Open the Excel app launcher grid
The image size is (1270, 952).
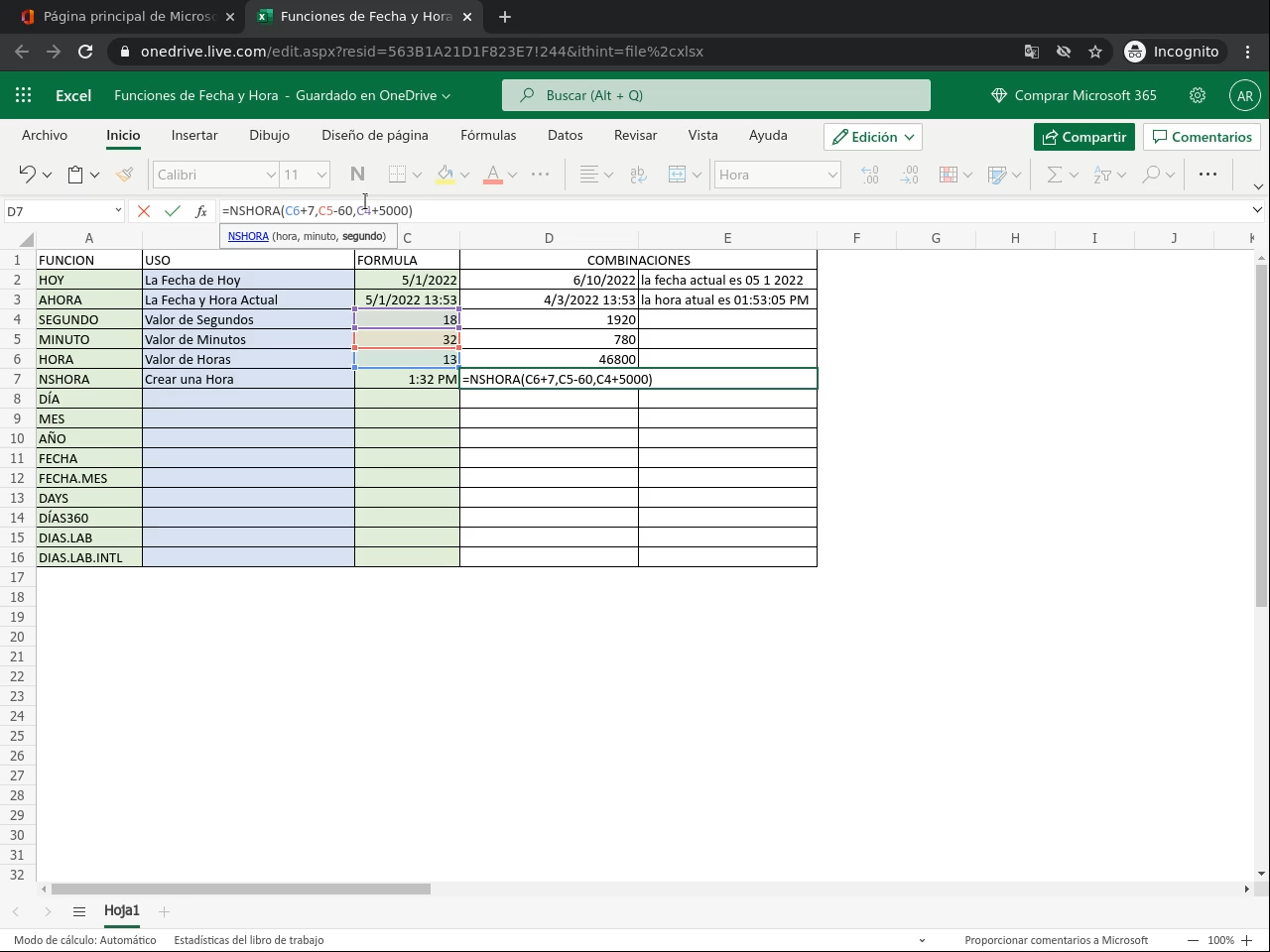tap(24, 95)
